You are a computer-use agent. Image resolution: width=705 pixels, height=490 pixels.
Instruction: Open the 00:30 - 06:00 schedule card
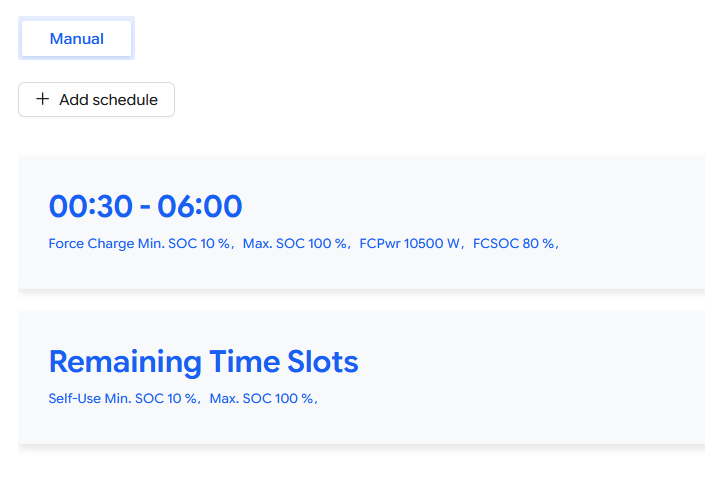[360, 222]
